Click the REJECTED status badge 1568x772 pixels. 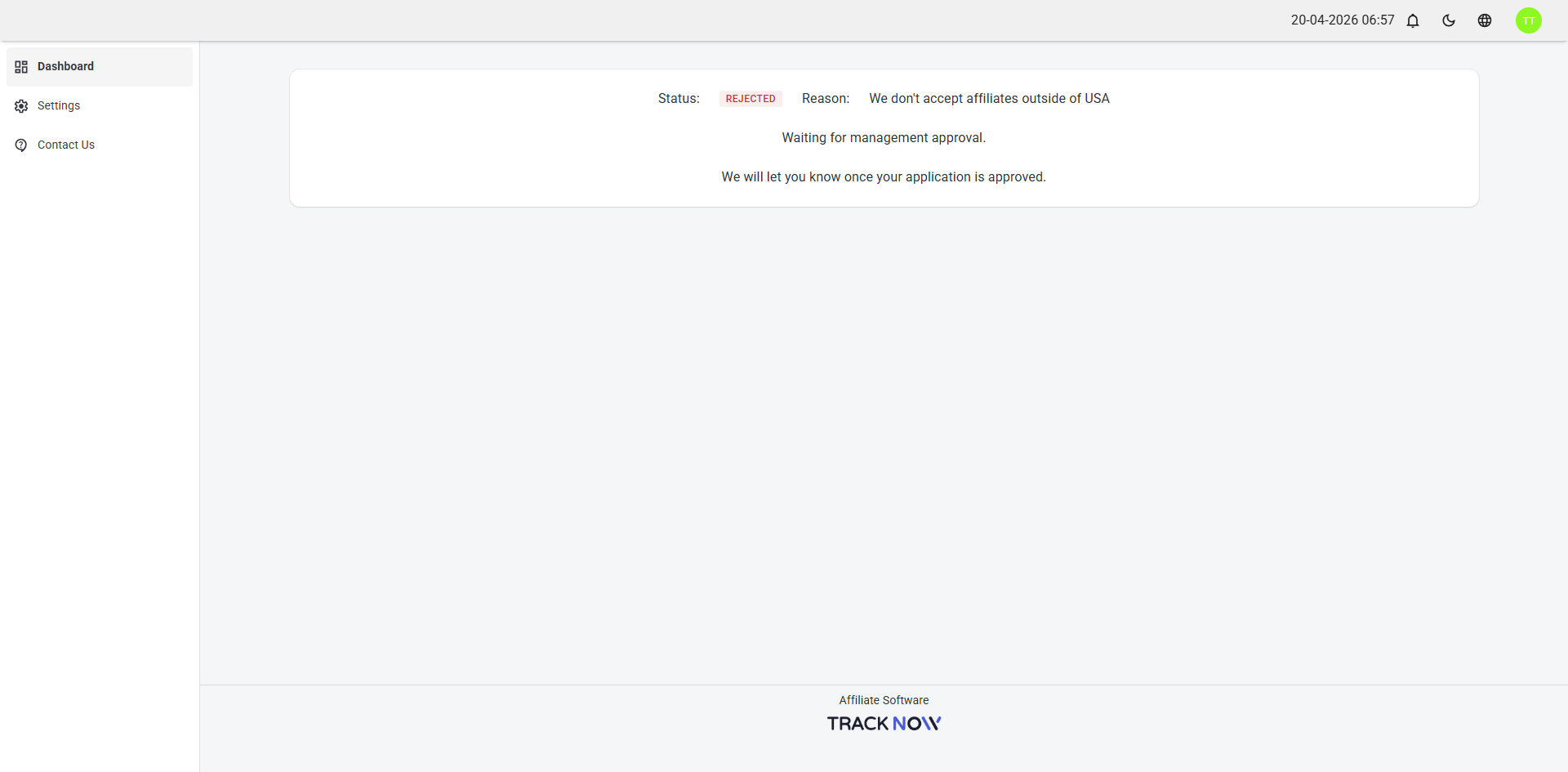pyautogui.click(x=751, y=99)
